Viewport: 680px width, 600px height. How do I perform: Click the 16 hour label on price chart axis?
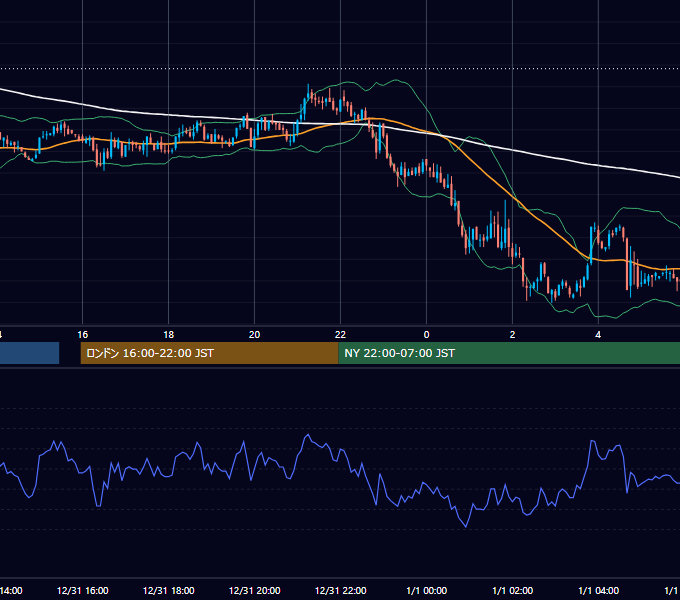point(82,335)
